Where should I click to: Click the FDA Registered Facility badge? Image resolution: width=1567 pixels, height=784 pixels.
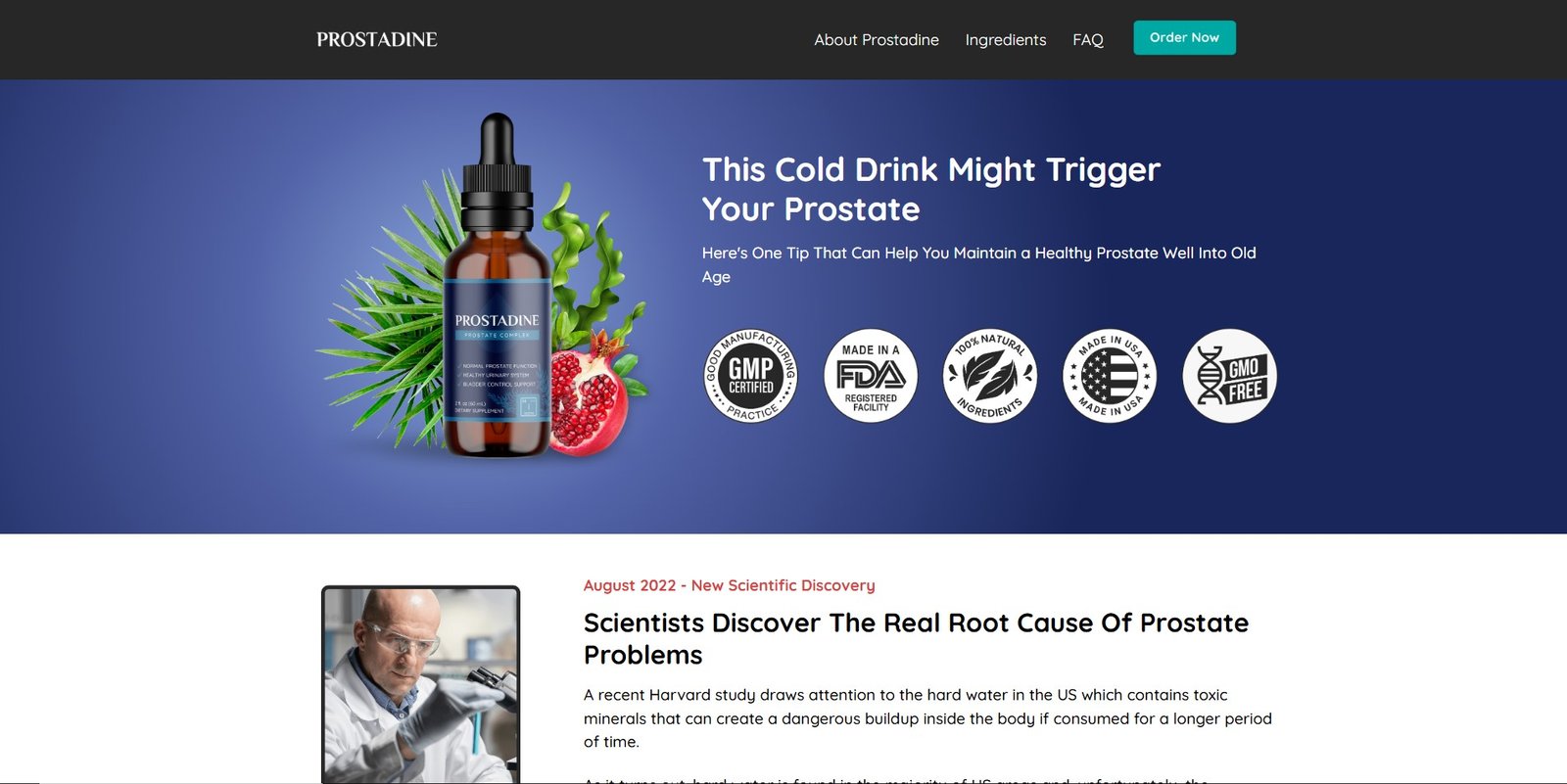click(x=871, y=376)
